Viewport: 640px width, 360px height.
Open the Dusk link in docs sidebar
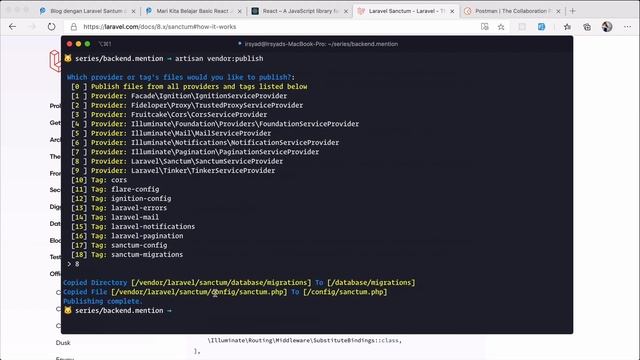63,342
